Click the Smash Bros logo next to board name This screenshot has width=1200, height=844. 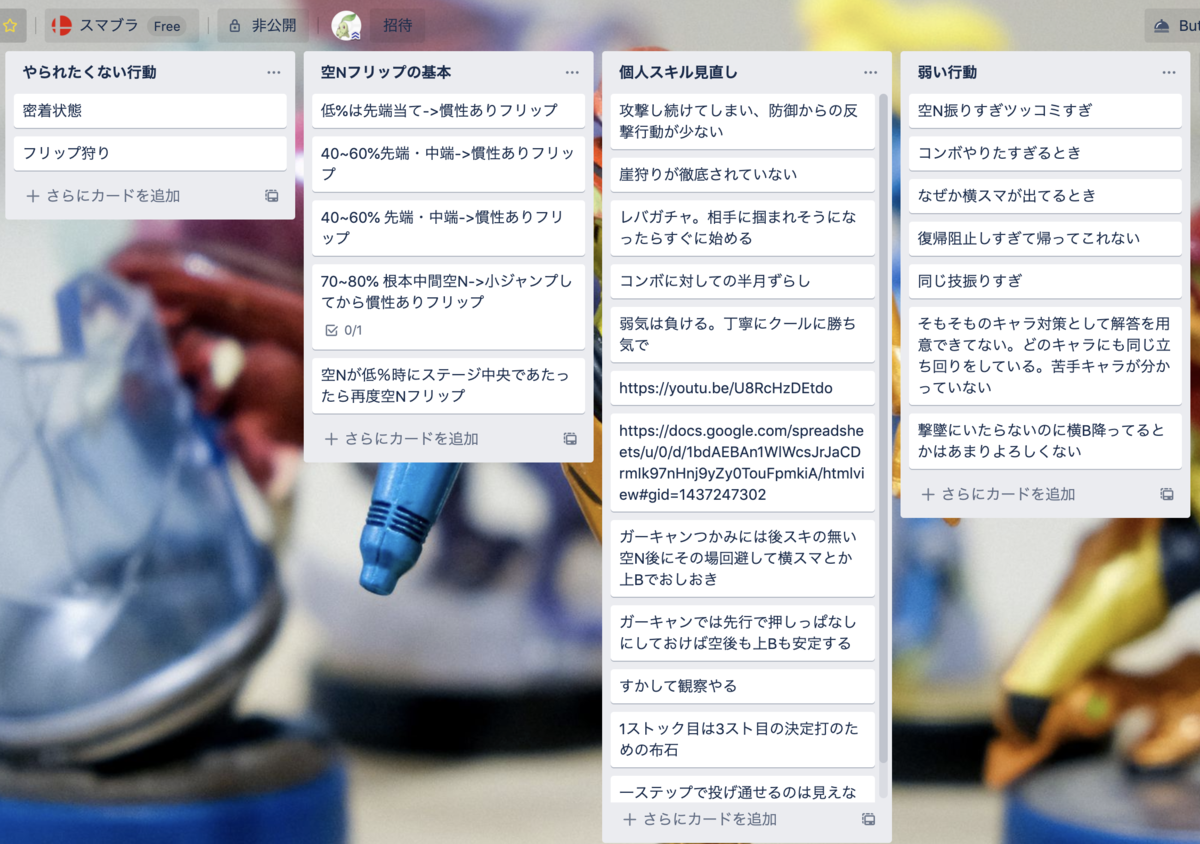point(60,25)
